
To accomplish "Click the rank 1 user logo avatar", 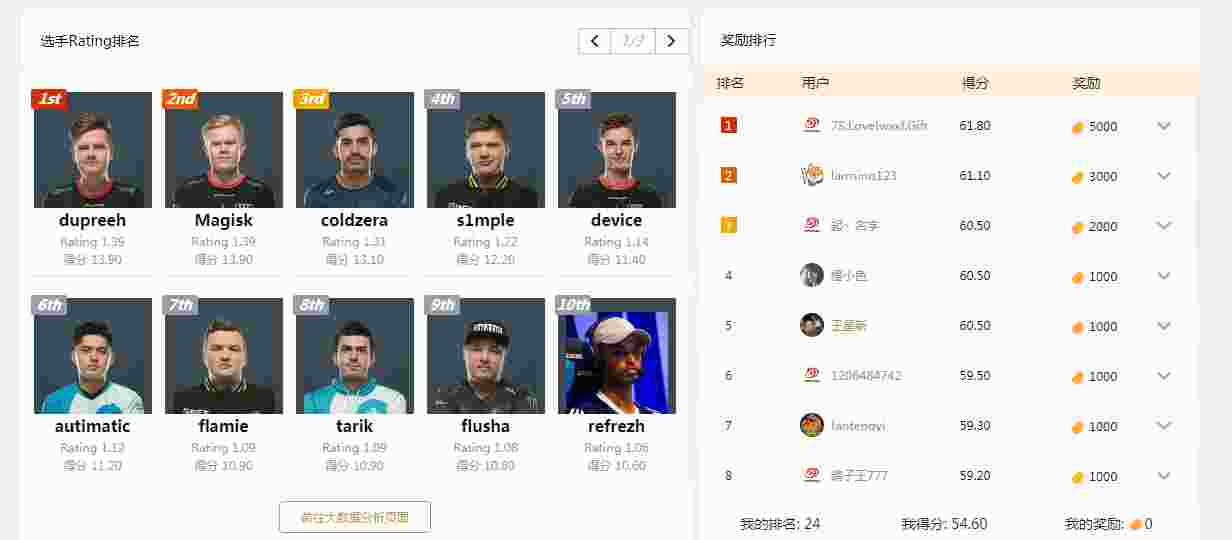I will click(812, 125).
